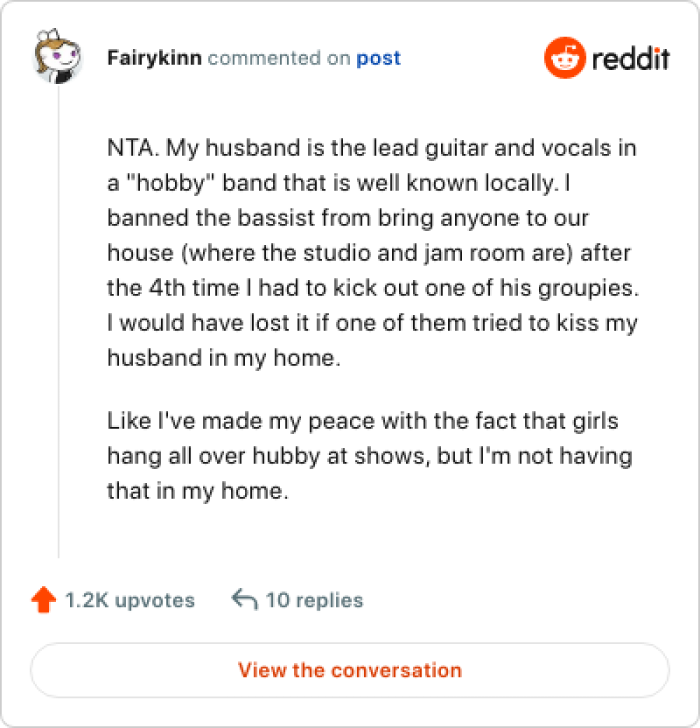This screenshot has height=728, width=700.
Task: Click the line "husband in my home."
Action: click(x=224, y=359)
